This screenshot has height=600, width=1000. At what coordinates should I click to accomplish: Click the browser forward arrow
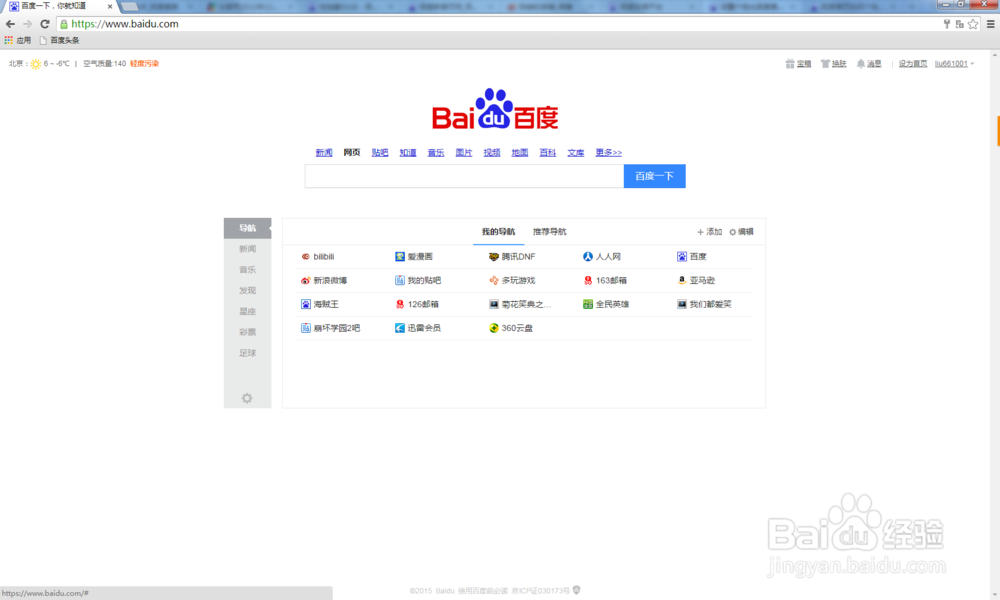click(27, 24)
